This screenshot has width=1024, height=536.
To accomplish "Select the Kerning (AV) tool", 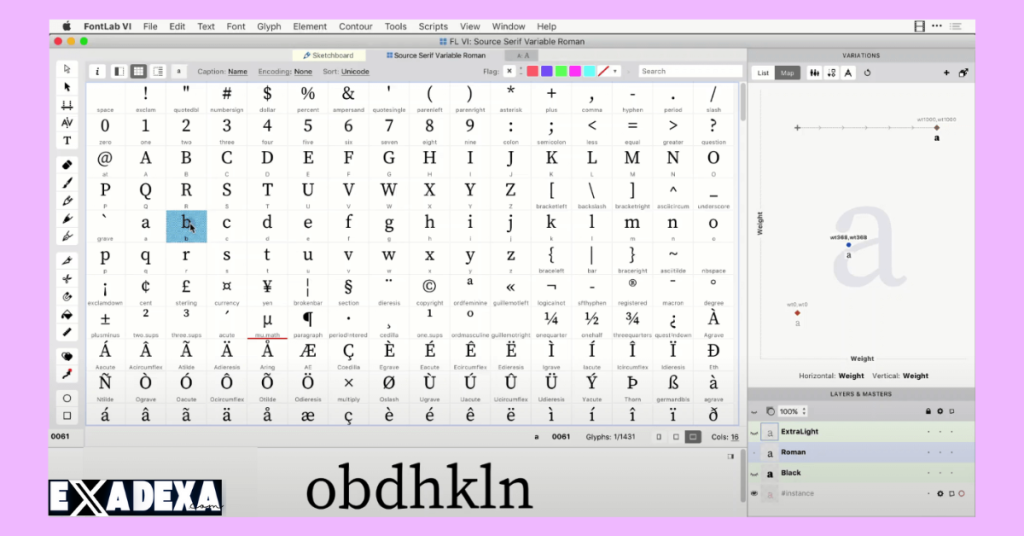I will coord(67,123).
